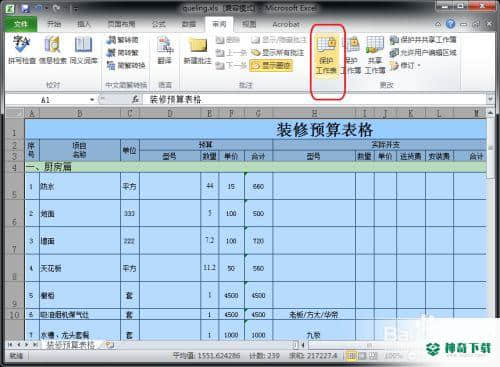Click the 拼写检查 spell check icon
Image resolution: width=500 pixels, height=367 pixels.
click(x=22, y=50)
